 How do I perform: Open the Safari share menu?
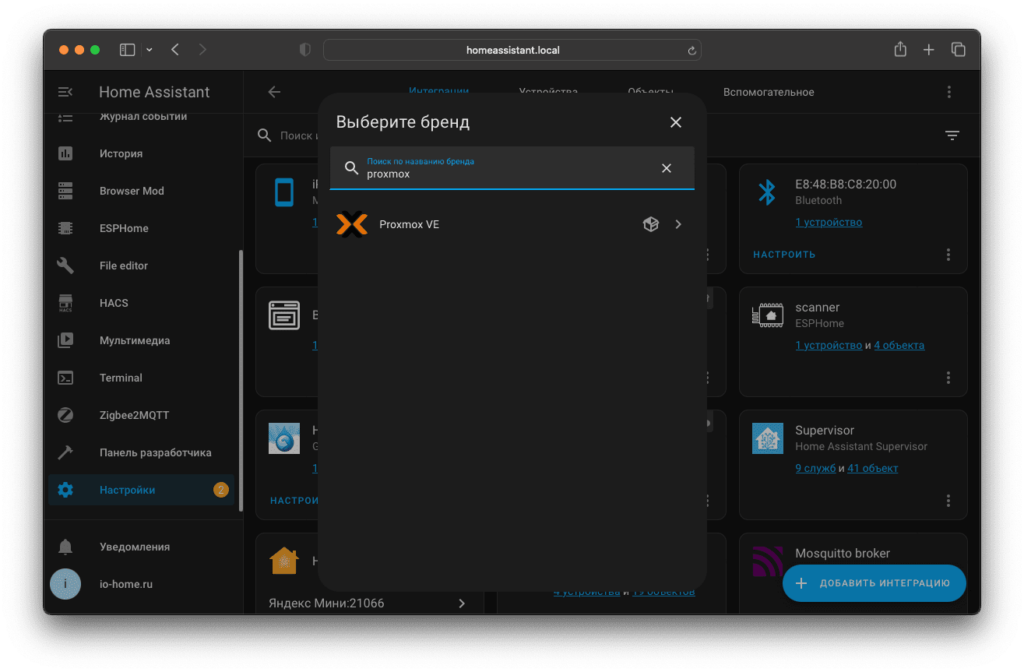coord(900,49)
